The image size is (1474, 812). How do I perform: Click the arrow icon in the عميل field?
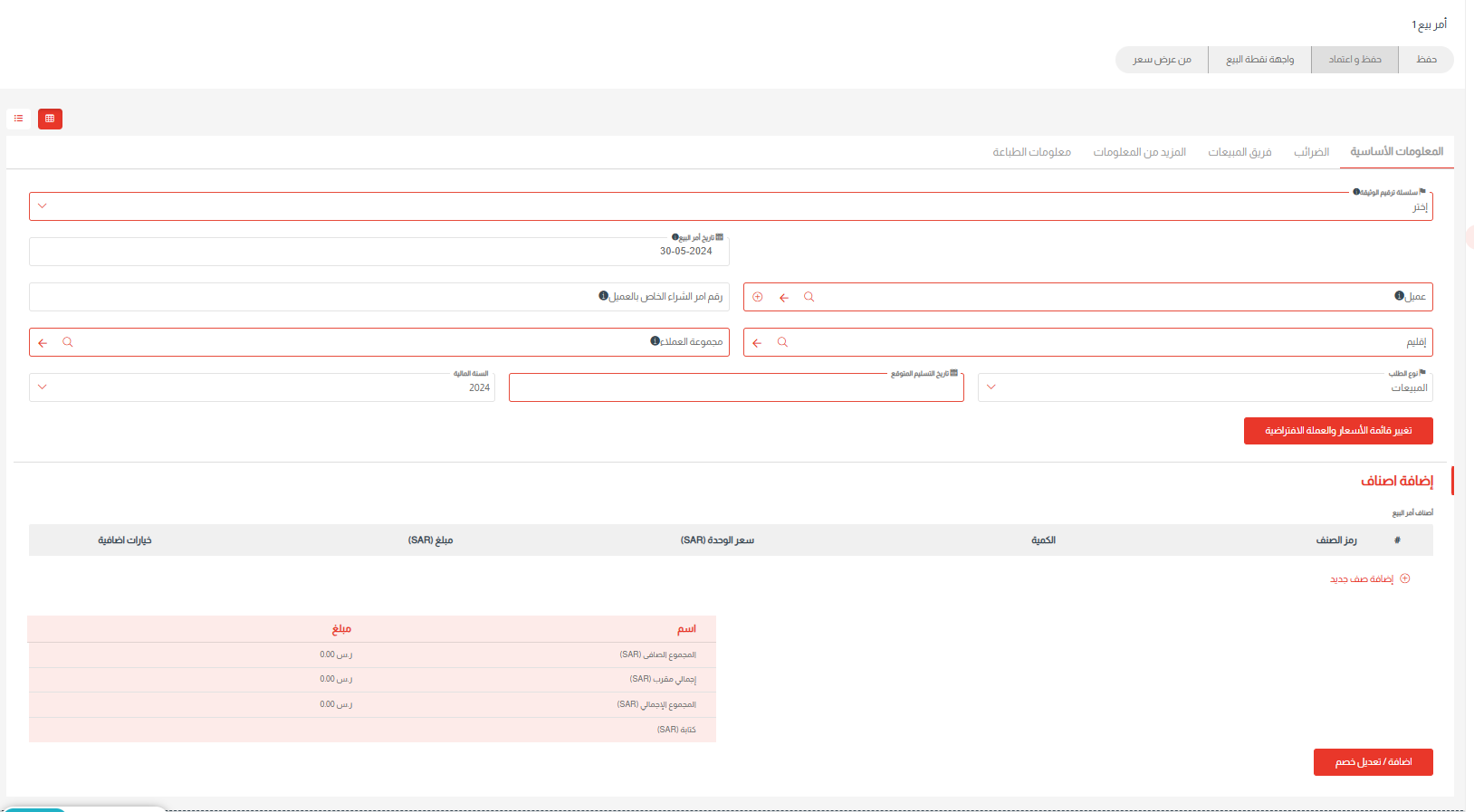pos(784,297)
